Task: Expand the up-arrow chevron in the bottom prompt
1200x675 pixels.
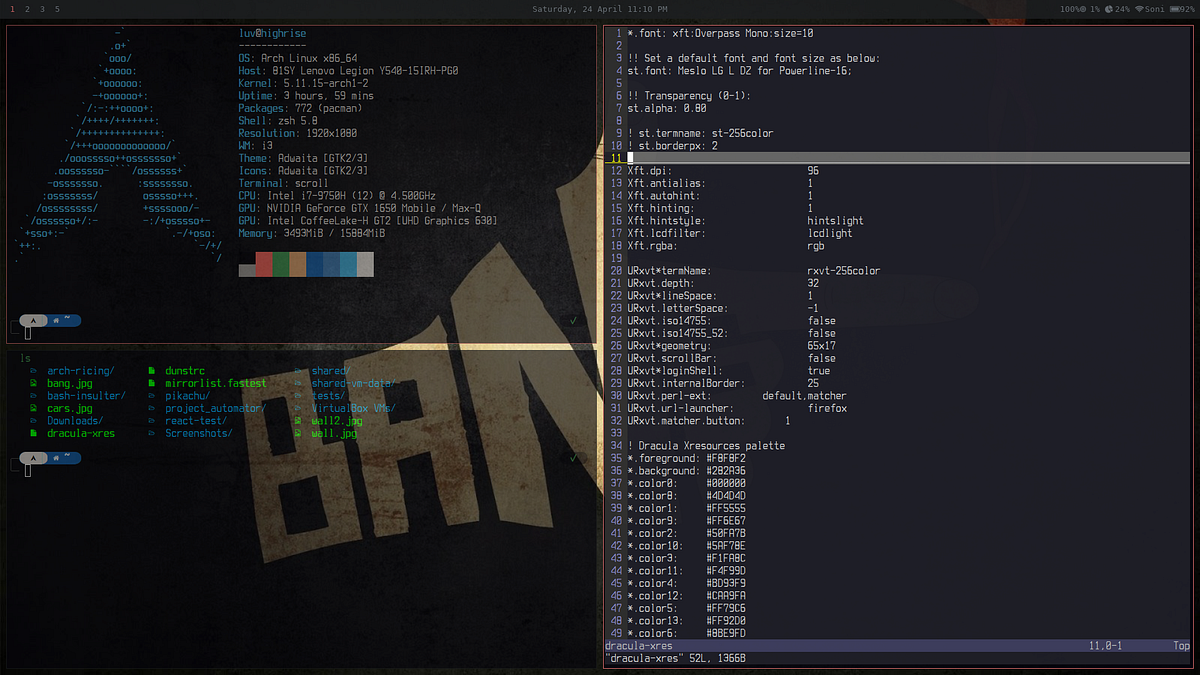Action: coord(33,457)
